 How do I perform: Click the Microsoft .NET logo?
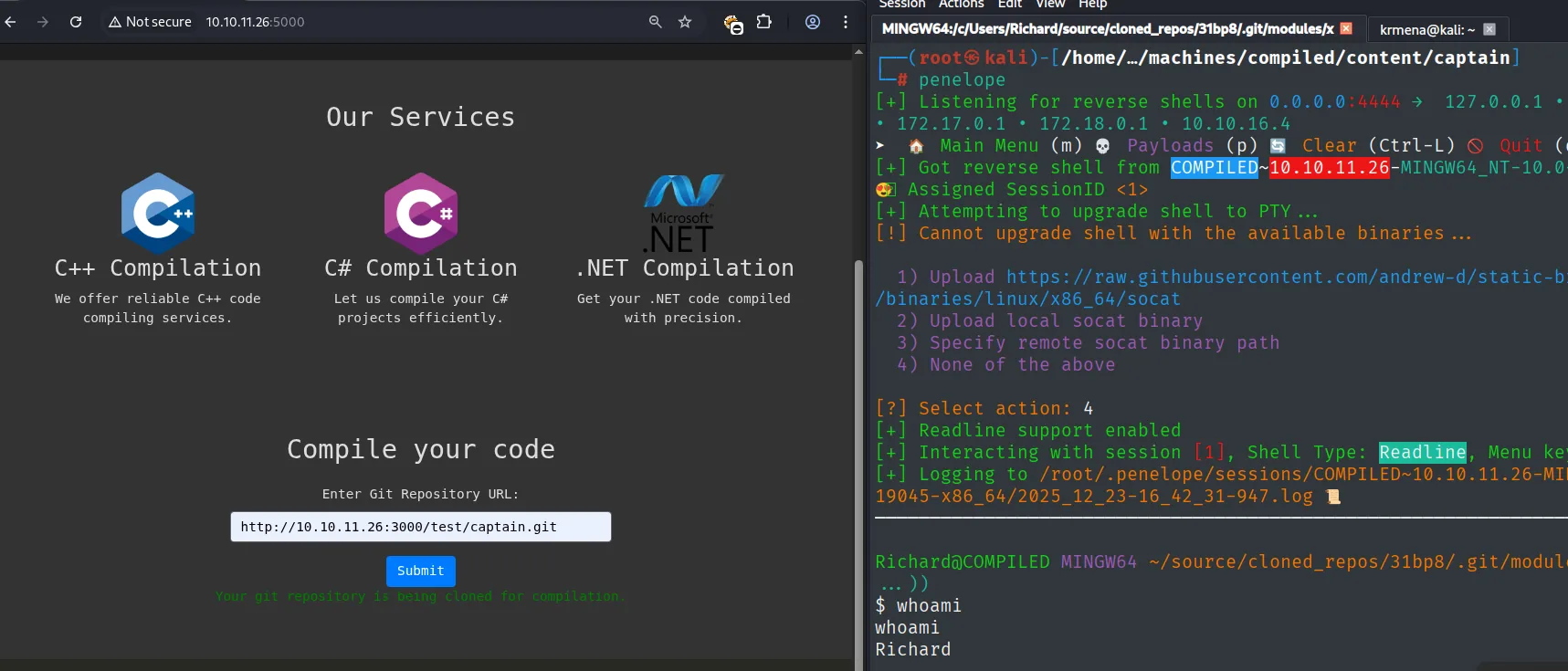(683, 214)
